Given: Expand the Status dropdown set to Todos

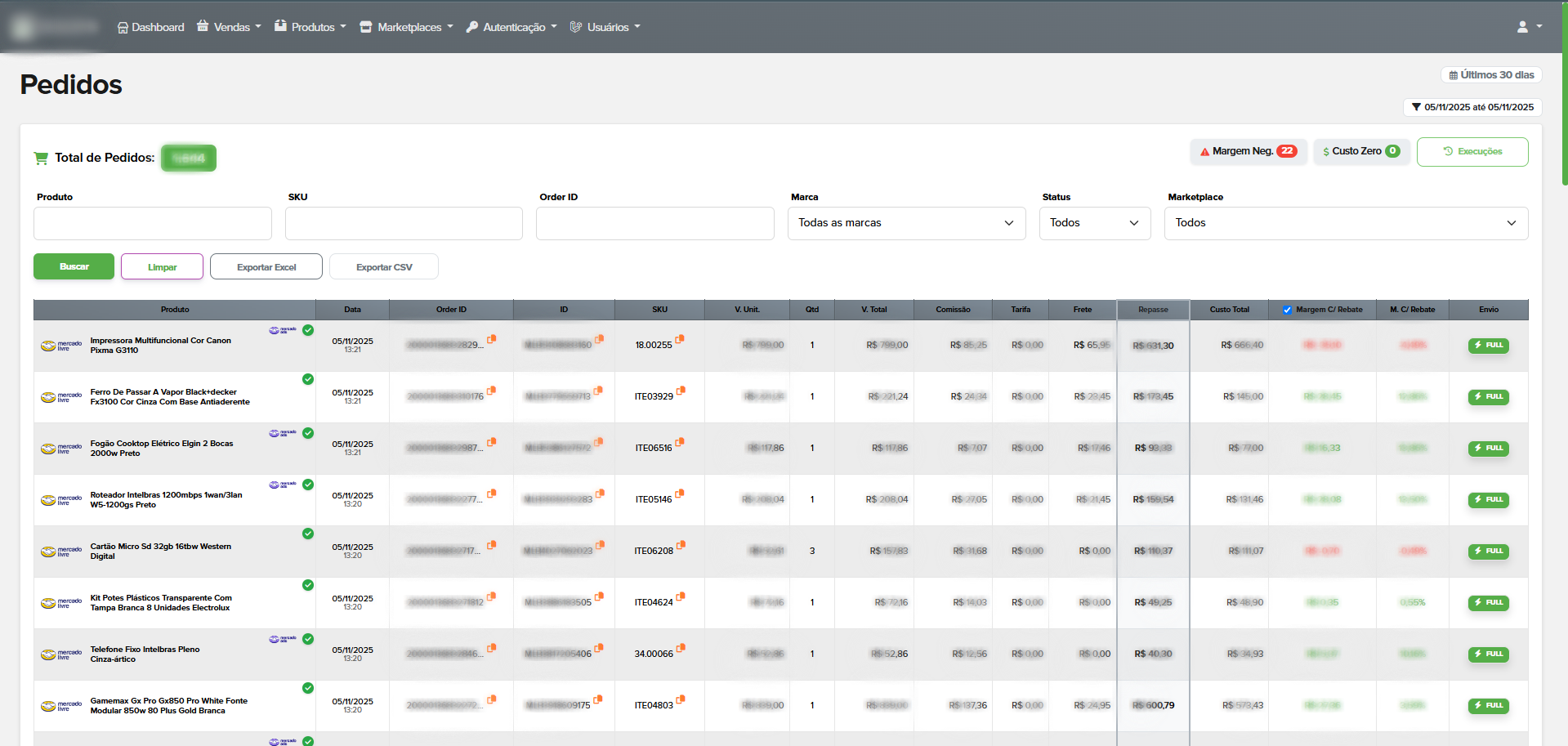Looking at the screenshot, I should (x=1094, y=222).
